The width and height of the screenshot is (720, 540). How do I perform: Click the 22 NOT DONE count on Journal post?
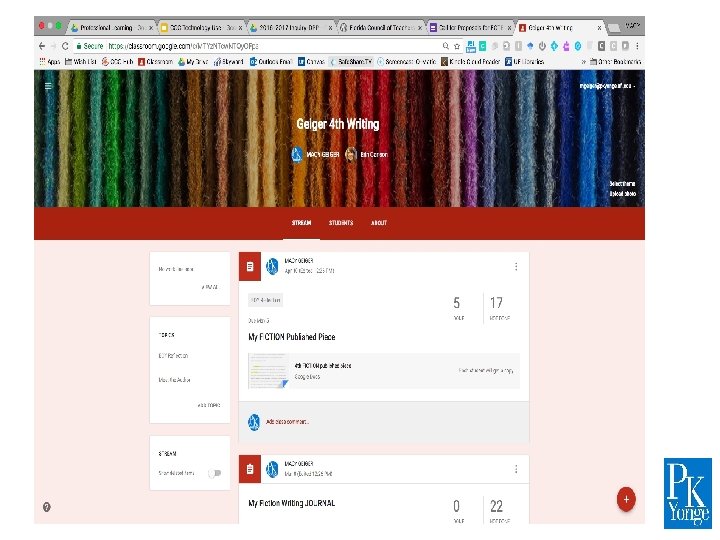point(498,511)
